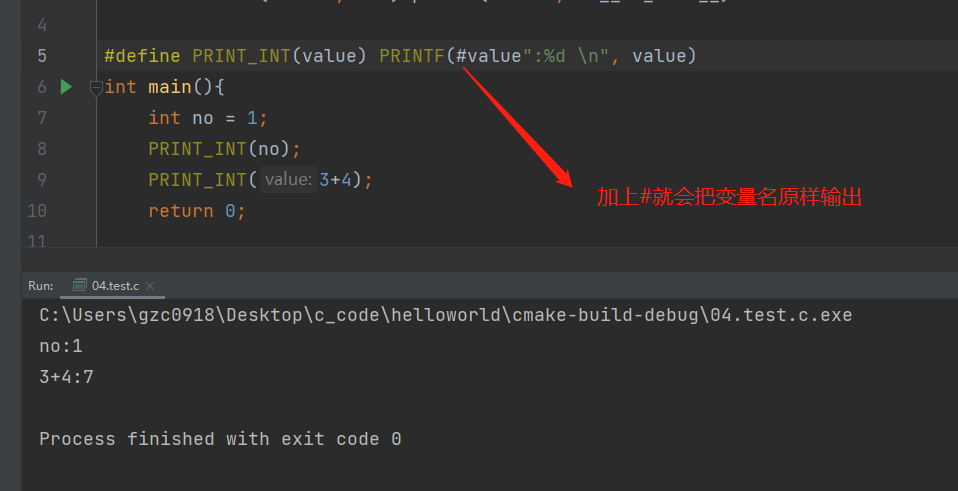Click line number 5 in gutter
Viewport: 958px width, 491px height.
click(42, 56)
